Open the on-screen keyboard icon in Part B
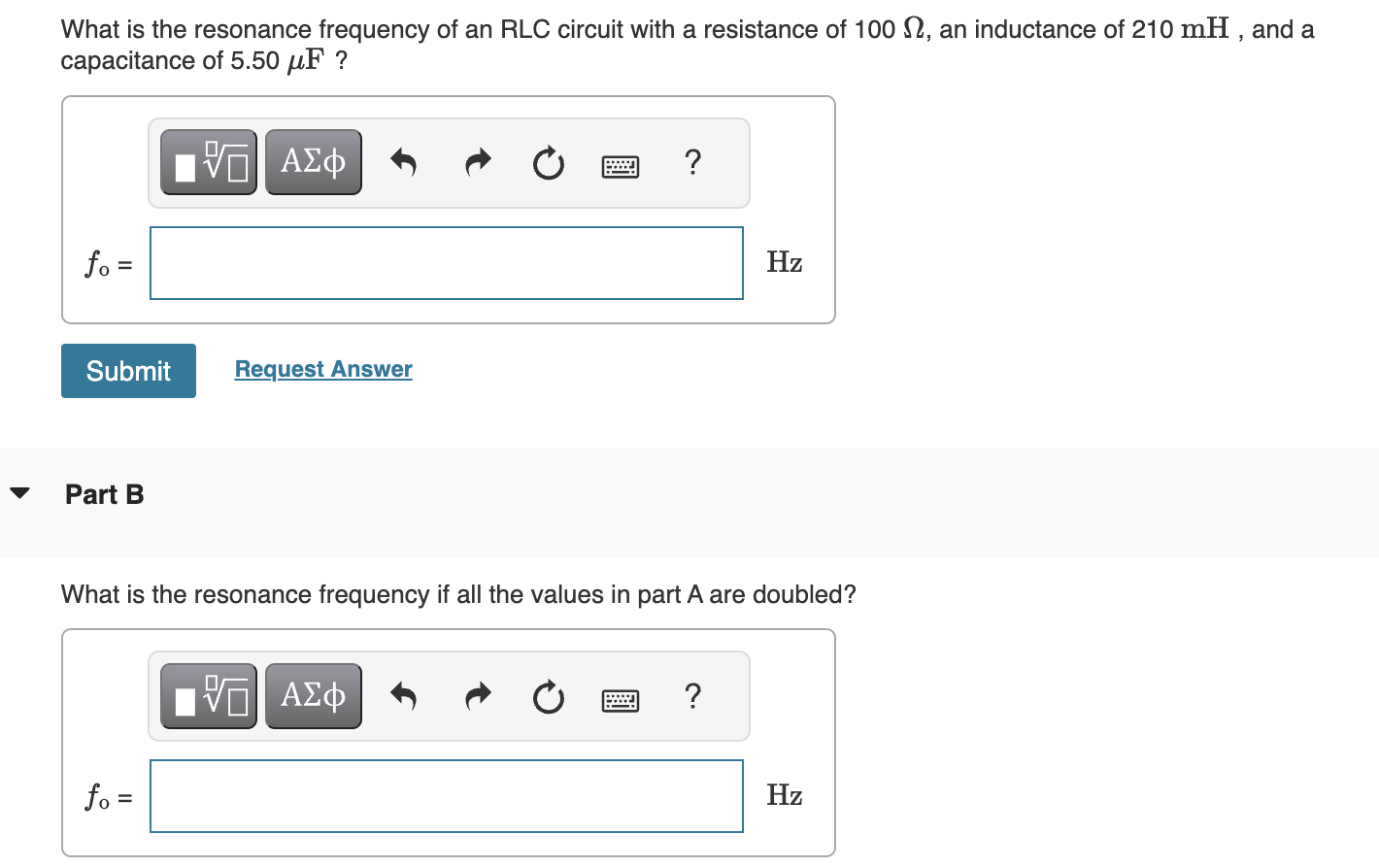The width and height of the screenshot is (1379, 868). (x=620, y=699)
